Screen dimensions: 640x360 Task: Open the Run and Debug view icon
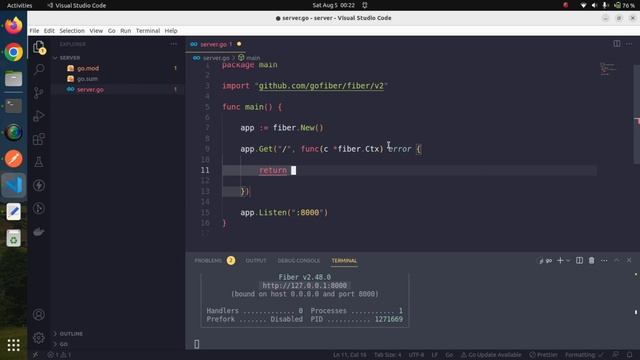[39, 116]
